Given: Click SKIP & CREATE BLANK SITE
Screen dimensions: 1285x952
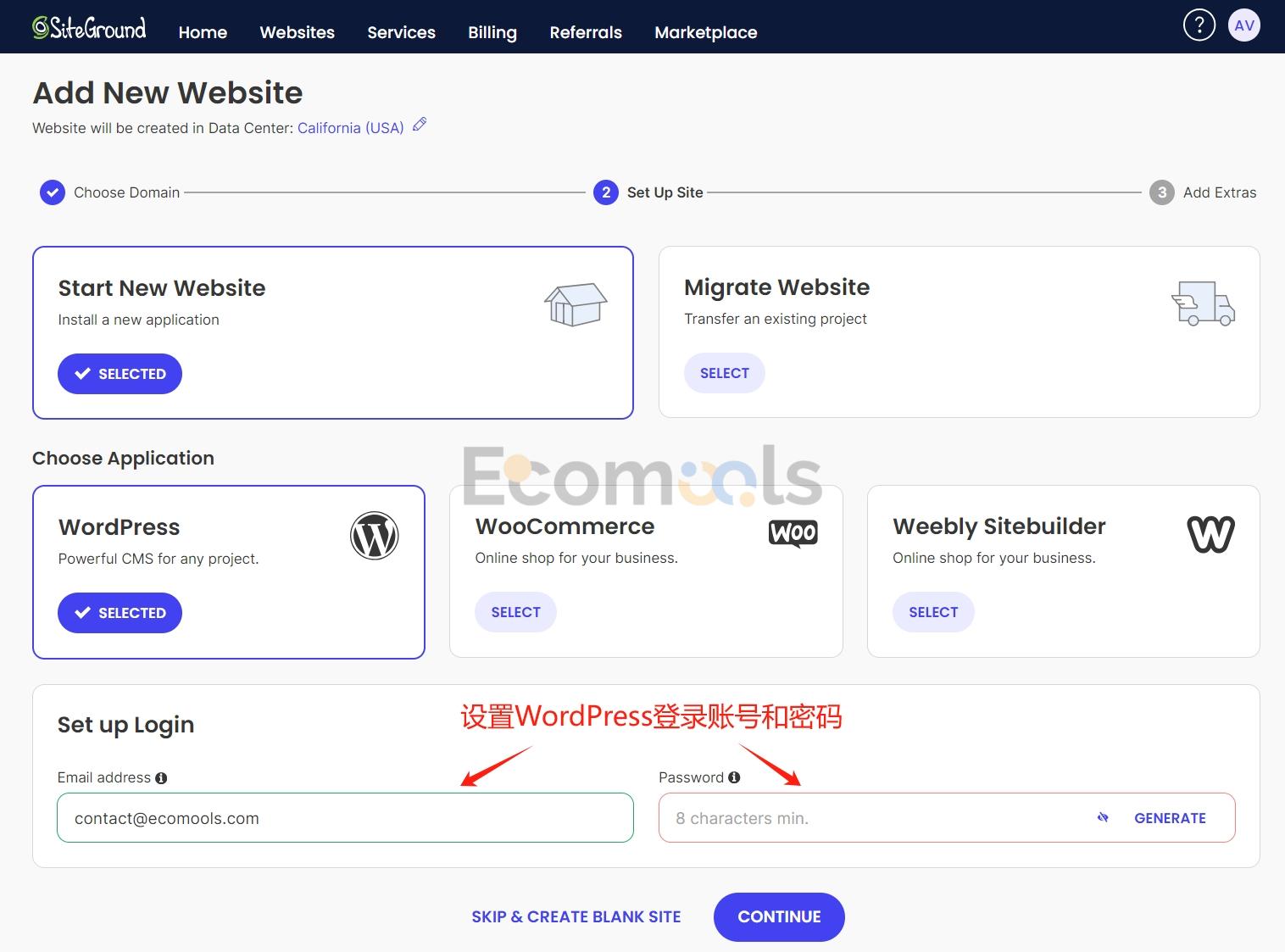Looking at the screenshot, I should (x=576, y=917).
